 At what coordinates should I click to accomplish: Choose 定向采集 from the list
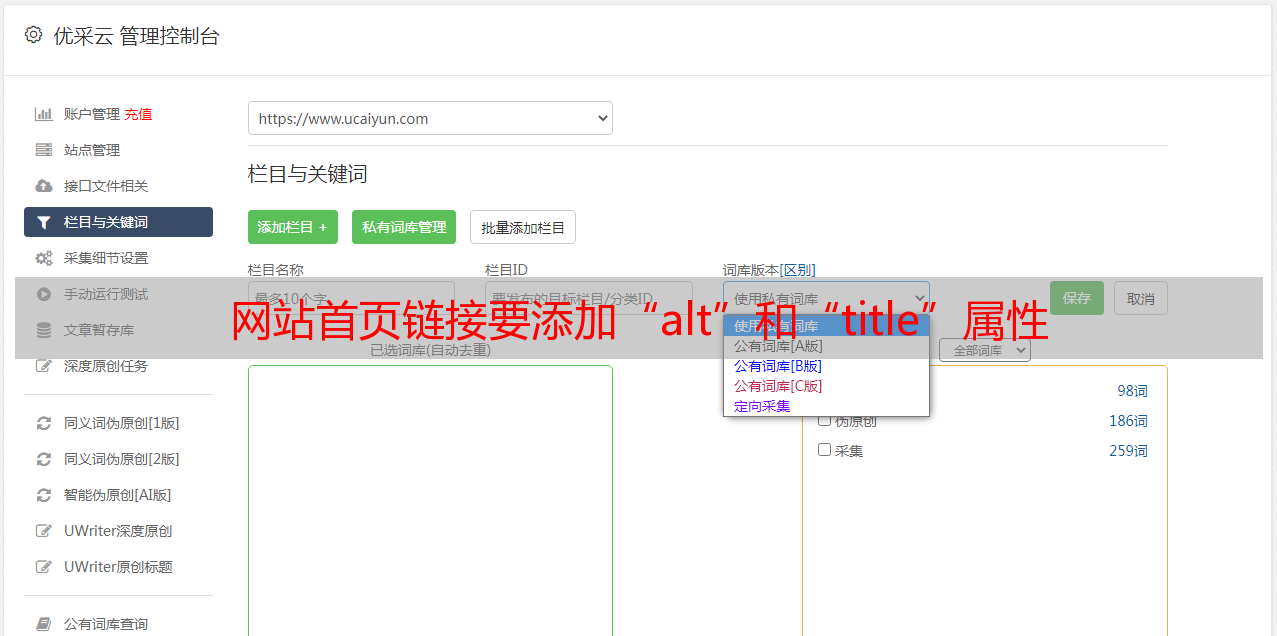click(x=826, y=406)
